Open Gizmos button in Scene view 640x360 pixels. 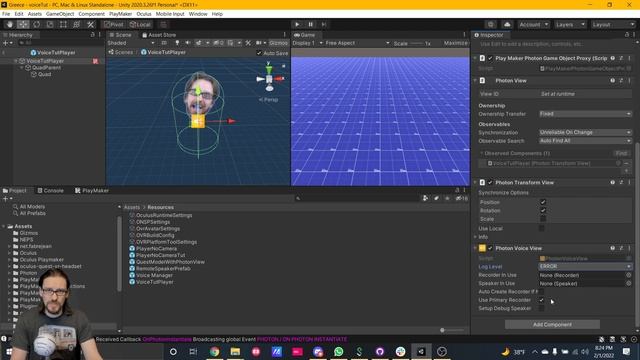tap(278, 43)
